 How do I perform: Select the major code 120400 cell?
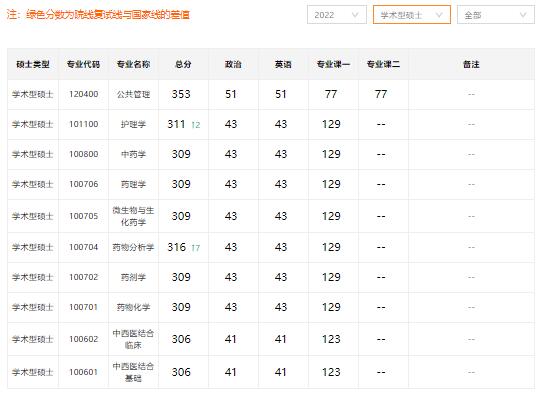(x=83, y=94)
